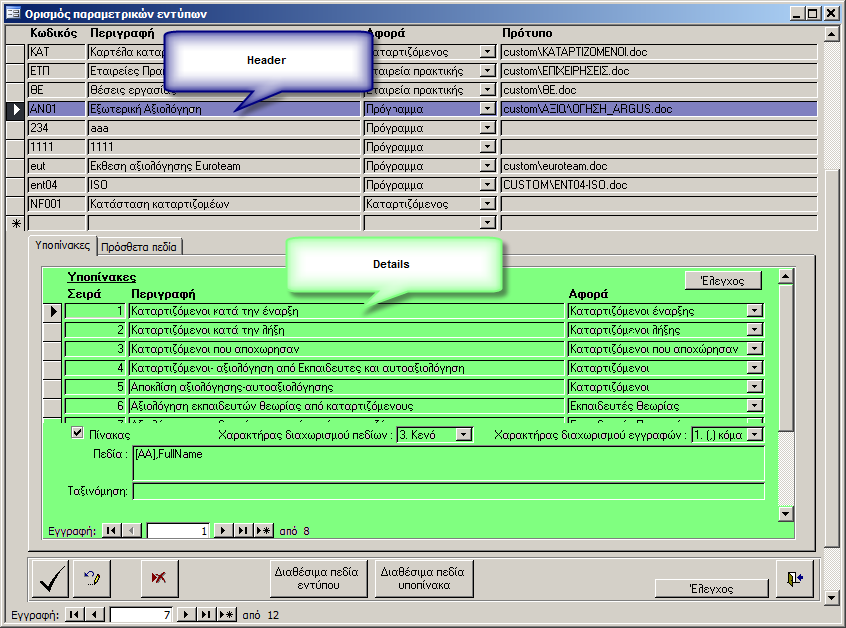846x628 pixels.
Task: Click the undo changes icon button
Action: point(92,578)
